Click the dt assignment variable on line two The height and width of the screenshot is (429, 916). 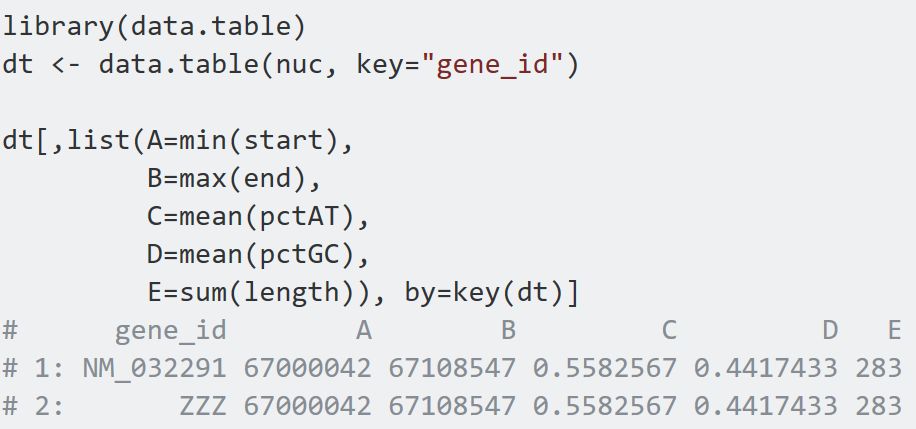(x=18, y=65)
